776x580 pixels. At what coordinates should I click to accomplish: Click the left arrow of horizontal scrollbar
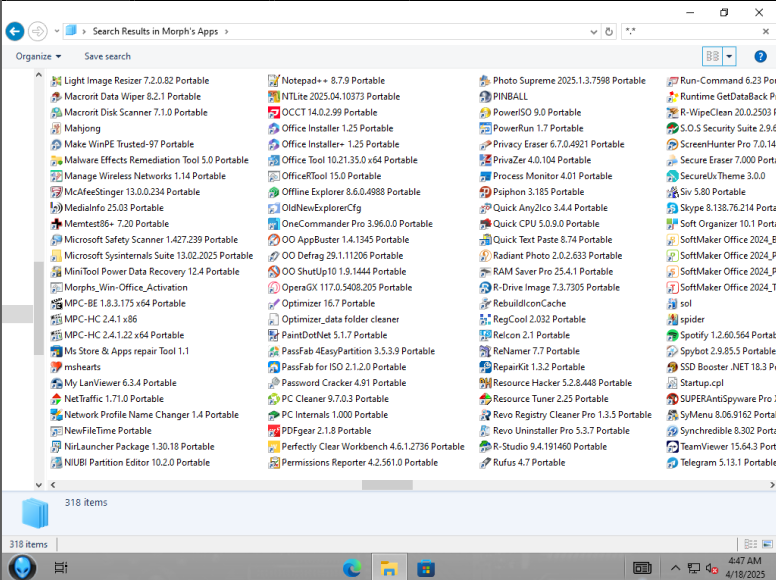coord(53,485)
